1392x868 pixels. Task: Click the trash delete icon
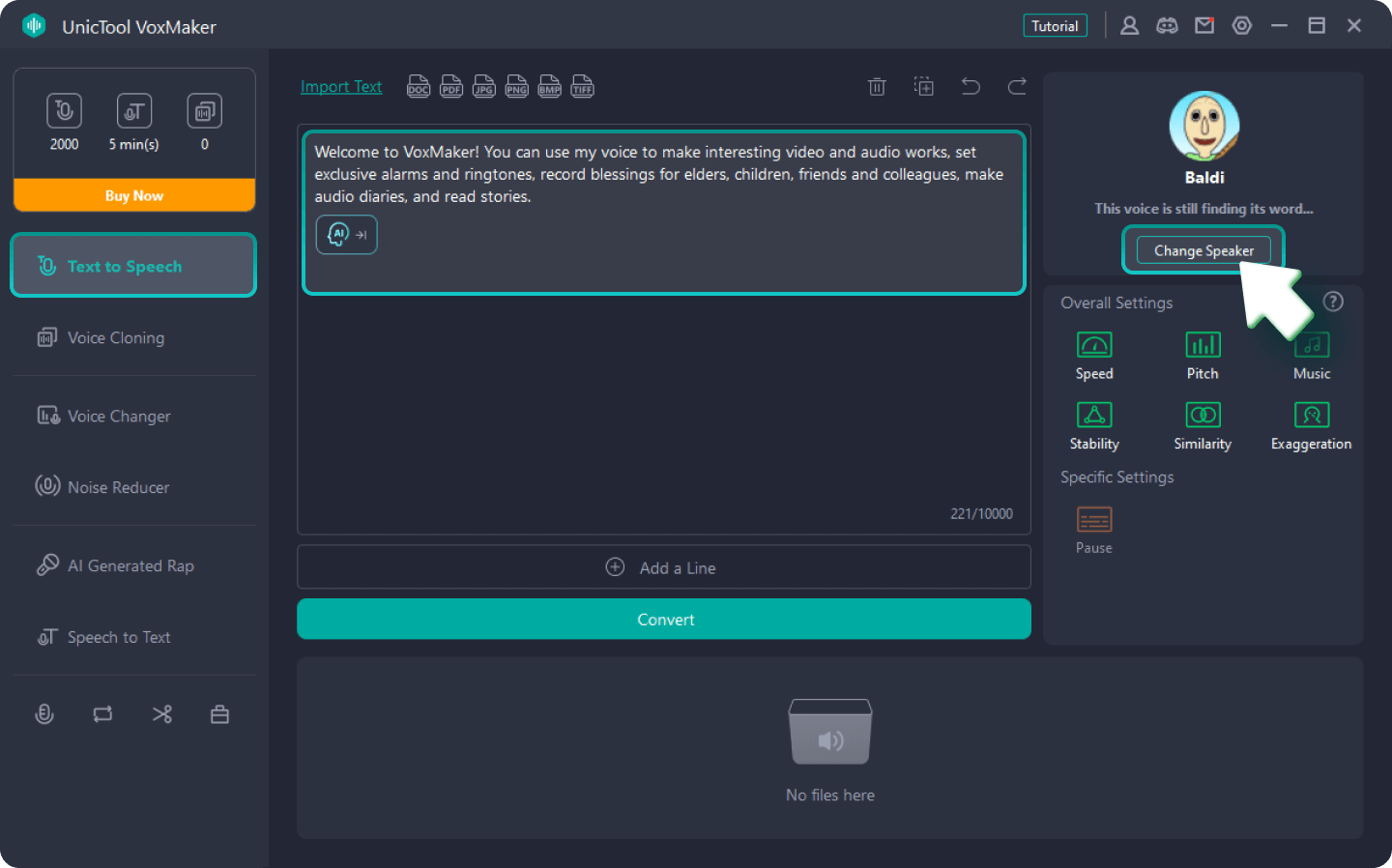(877, 87)
